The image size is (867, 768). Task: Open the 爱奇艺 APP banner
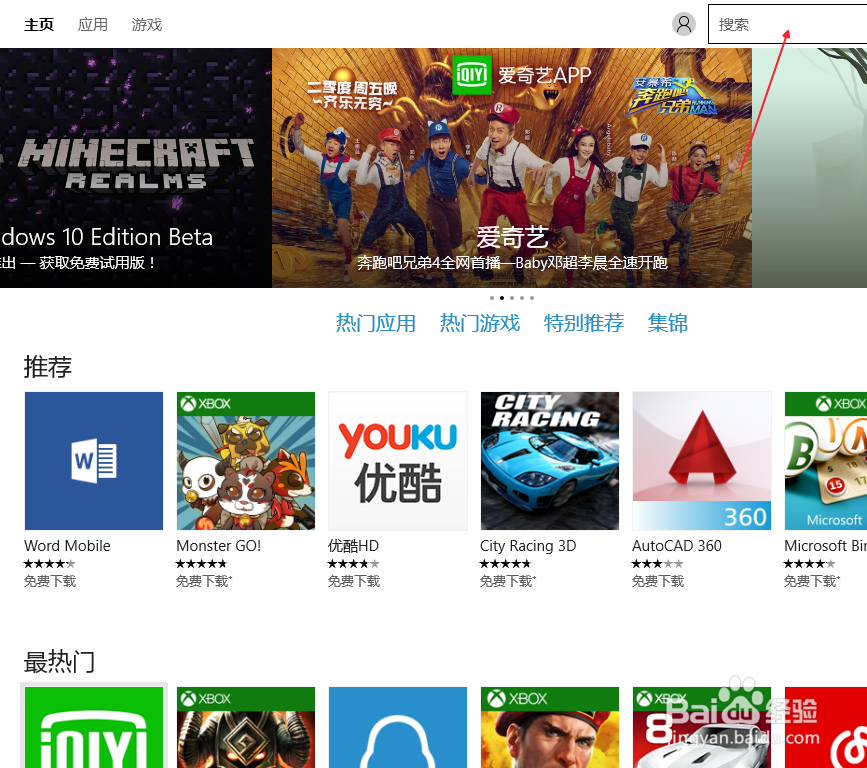[511, 168]
